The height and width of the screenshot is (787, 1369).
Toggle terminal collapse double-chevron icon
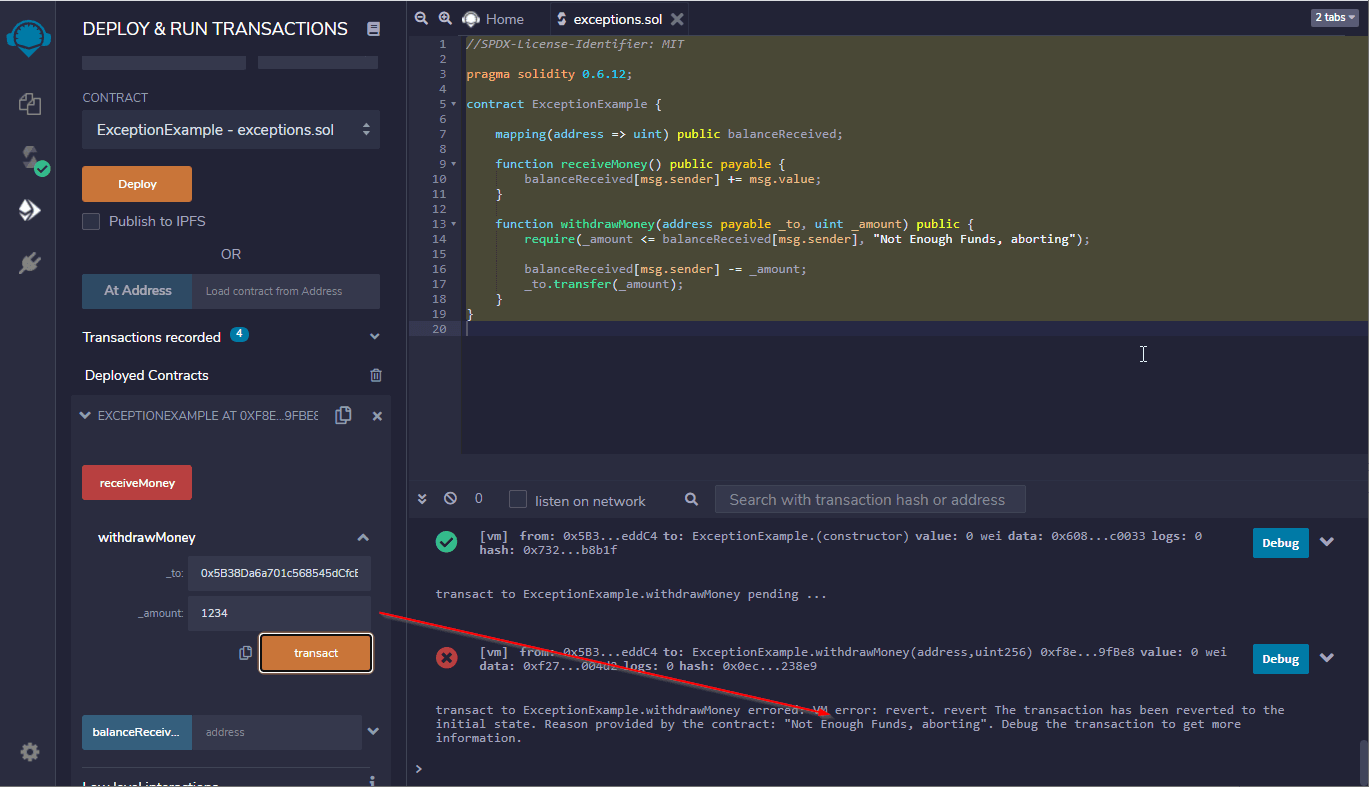click(x=422, y=498)
